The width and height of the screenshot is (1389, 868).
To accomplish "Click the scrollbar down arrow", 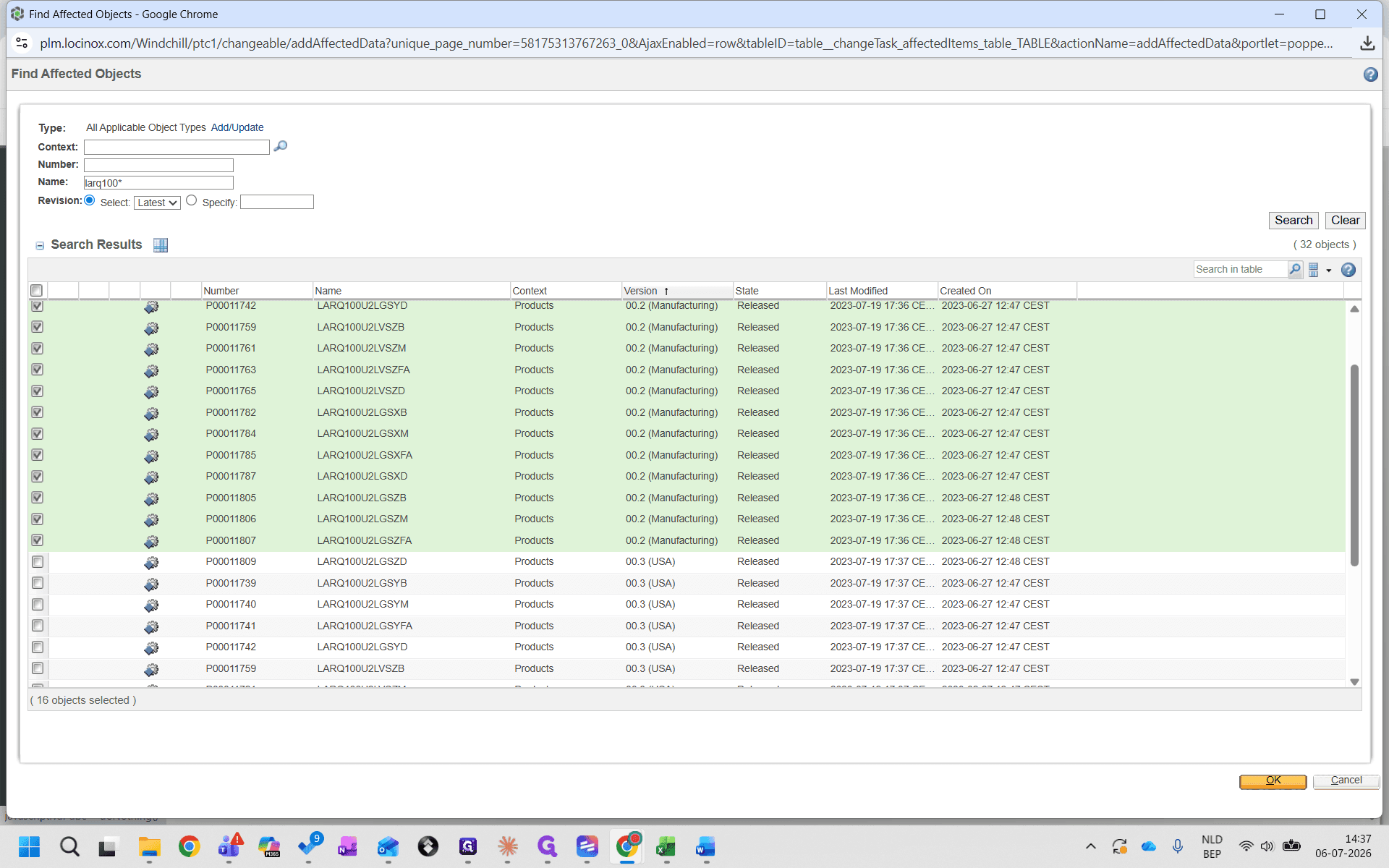I will [x=1354, y=682].
